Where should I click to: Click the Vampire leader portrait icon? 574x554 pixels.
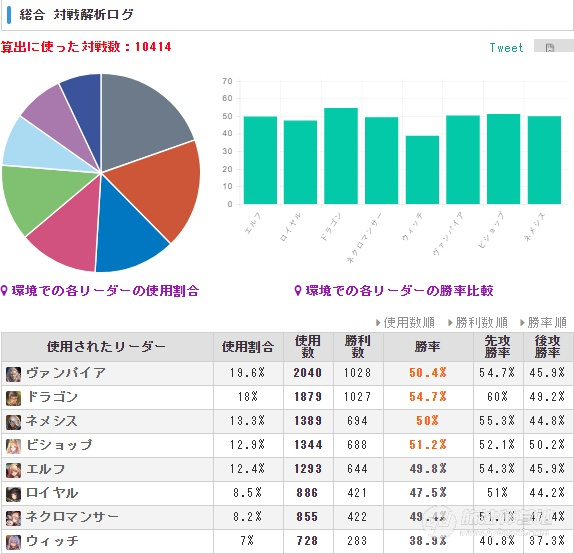(x=13, y=374)
